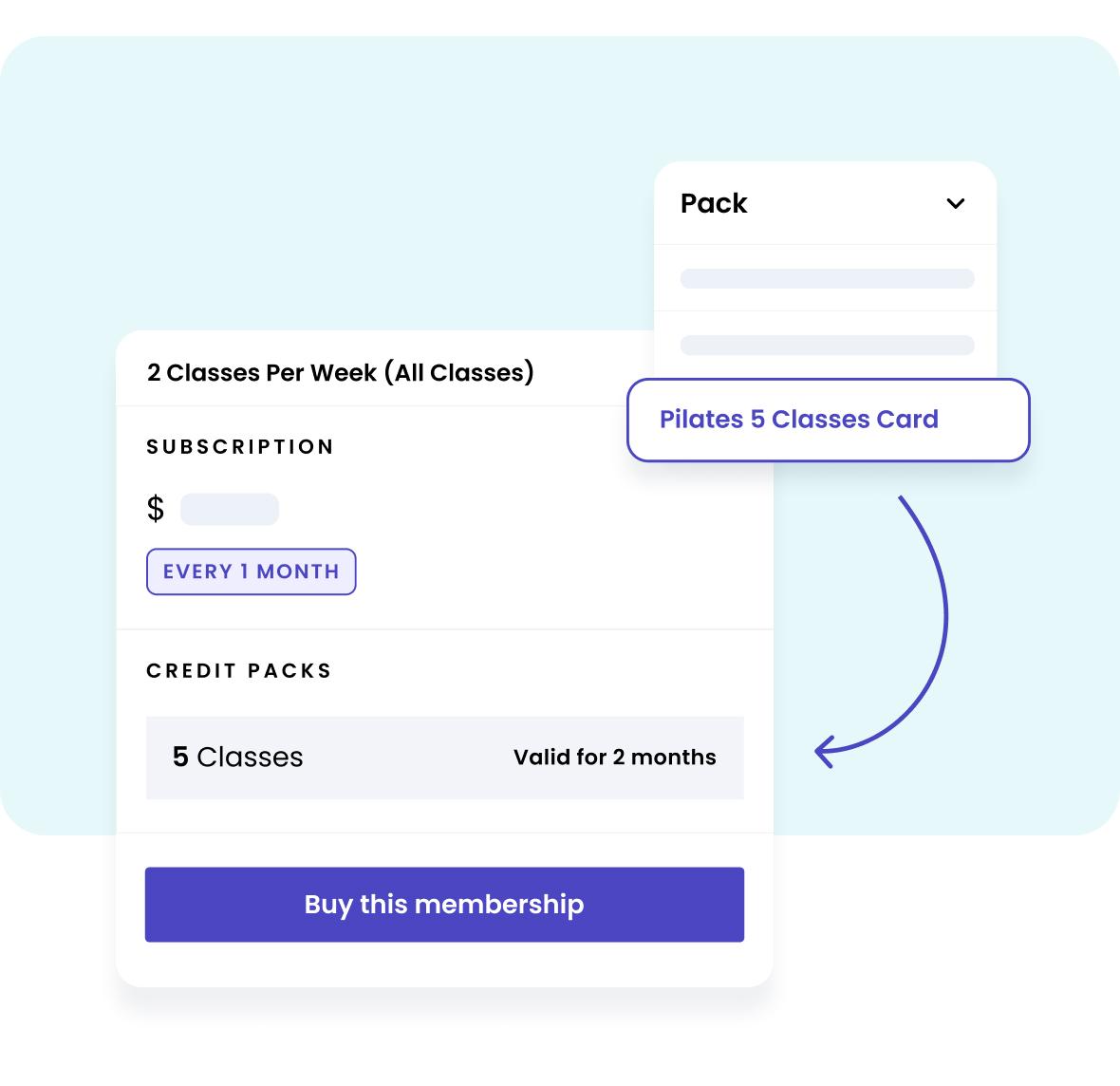Click the dollar sign icon
Viewport: 1120px width, 1086px height.
point(156,509)
